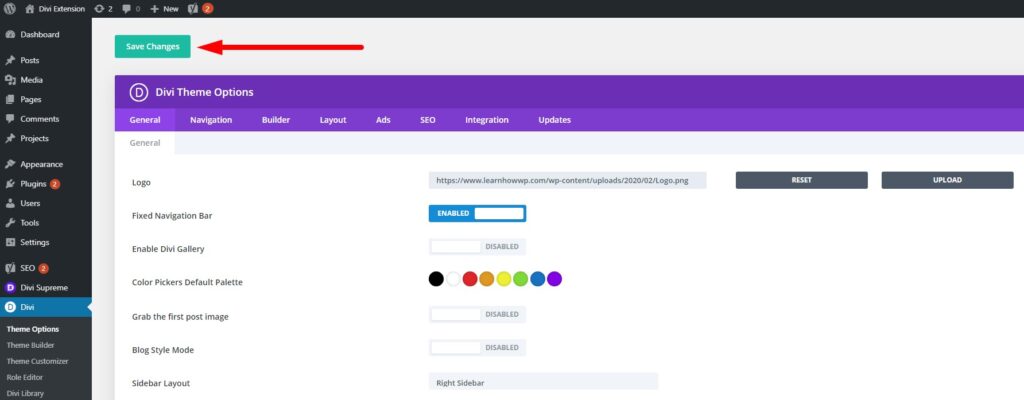Select the purple palette color swatch
Screen dimensions: 1024x400
pos(554,279)
